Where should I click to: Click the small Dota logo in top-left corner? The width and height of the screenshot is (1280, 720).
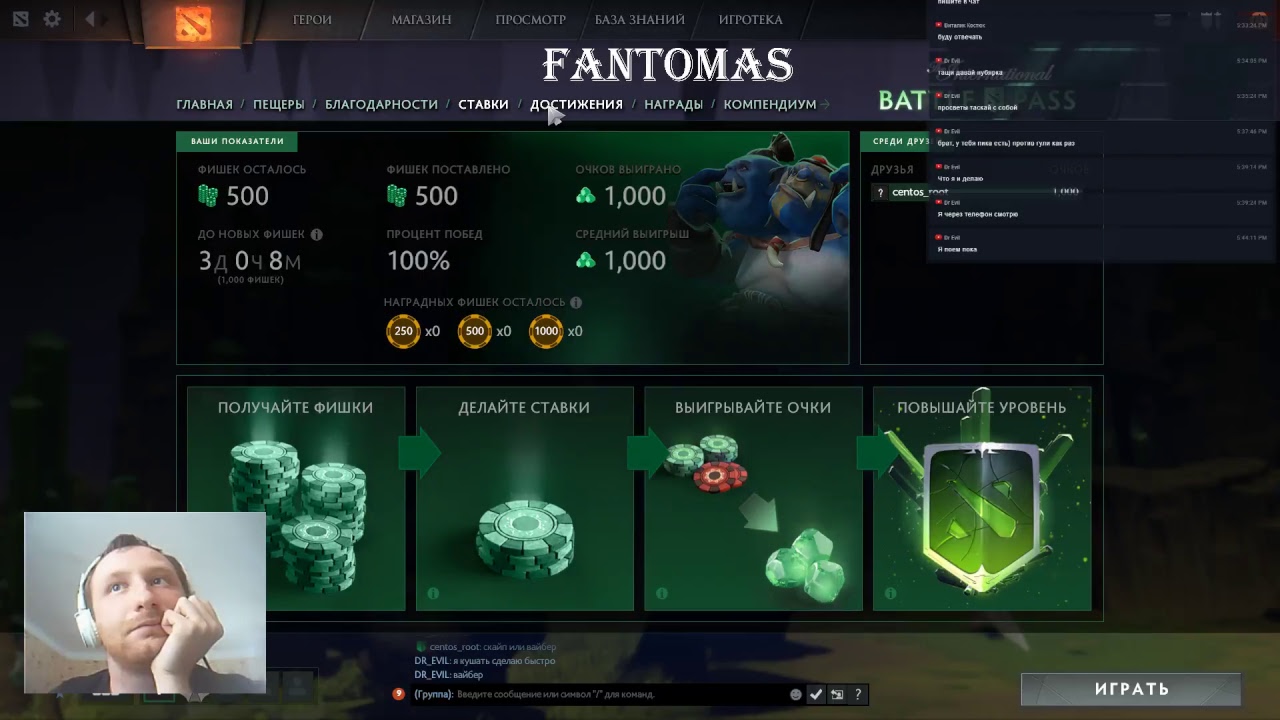(x=20, y=19)
